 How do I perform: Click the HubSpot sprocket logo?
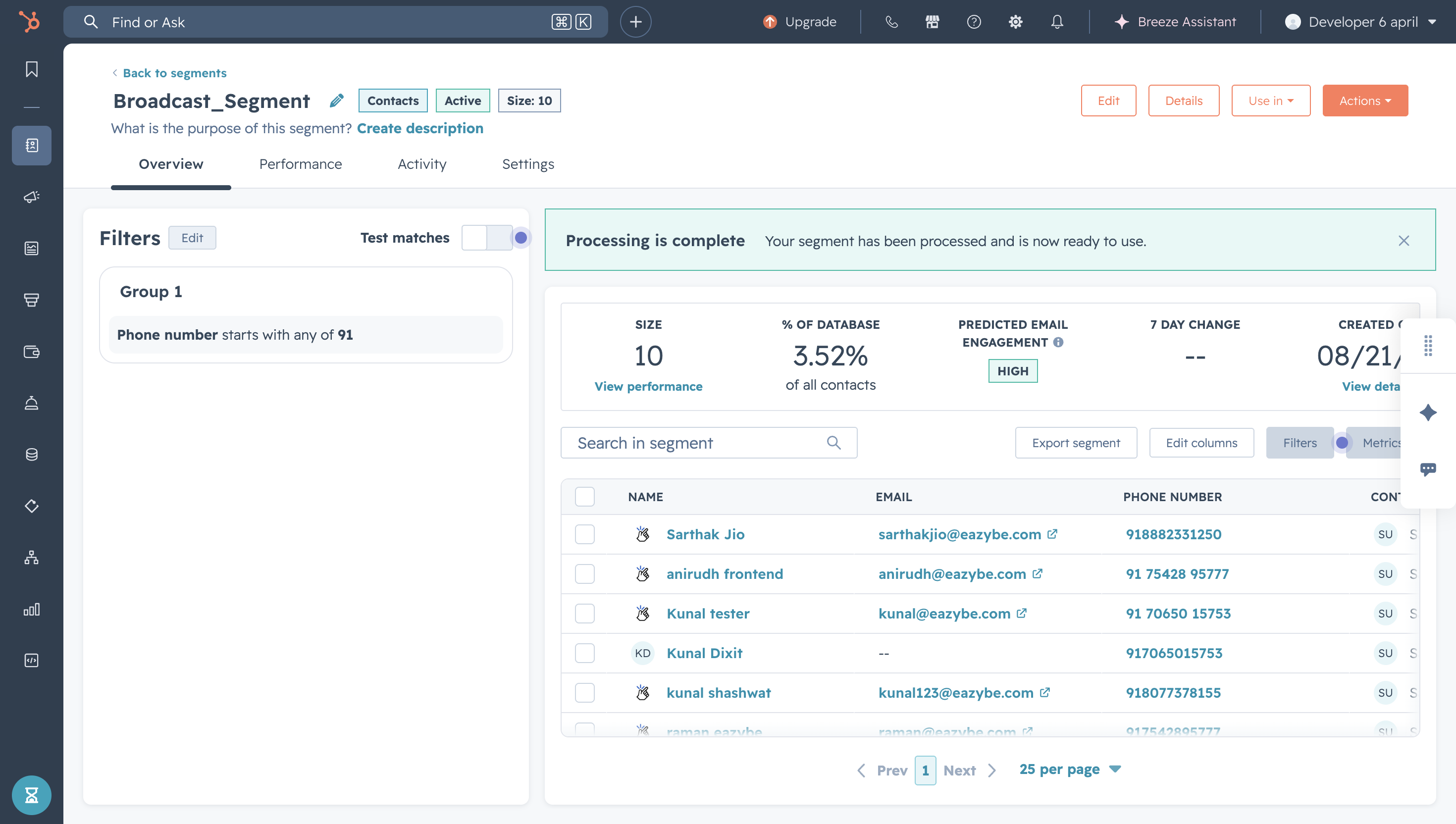(x=29, y=21)
